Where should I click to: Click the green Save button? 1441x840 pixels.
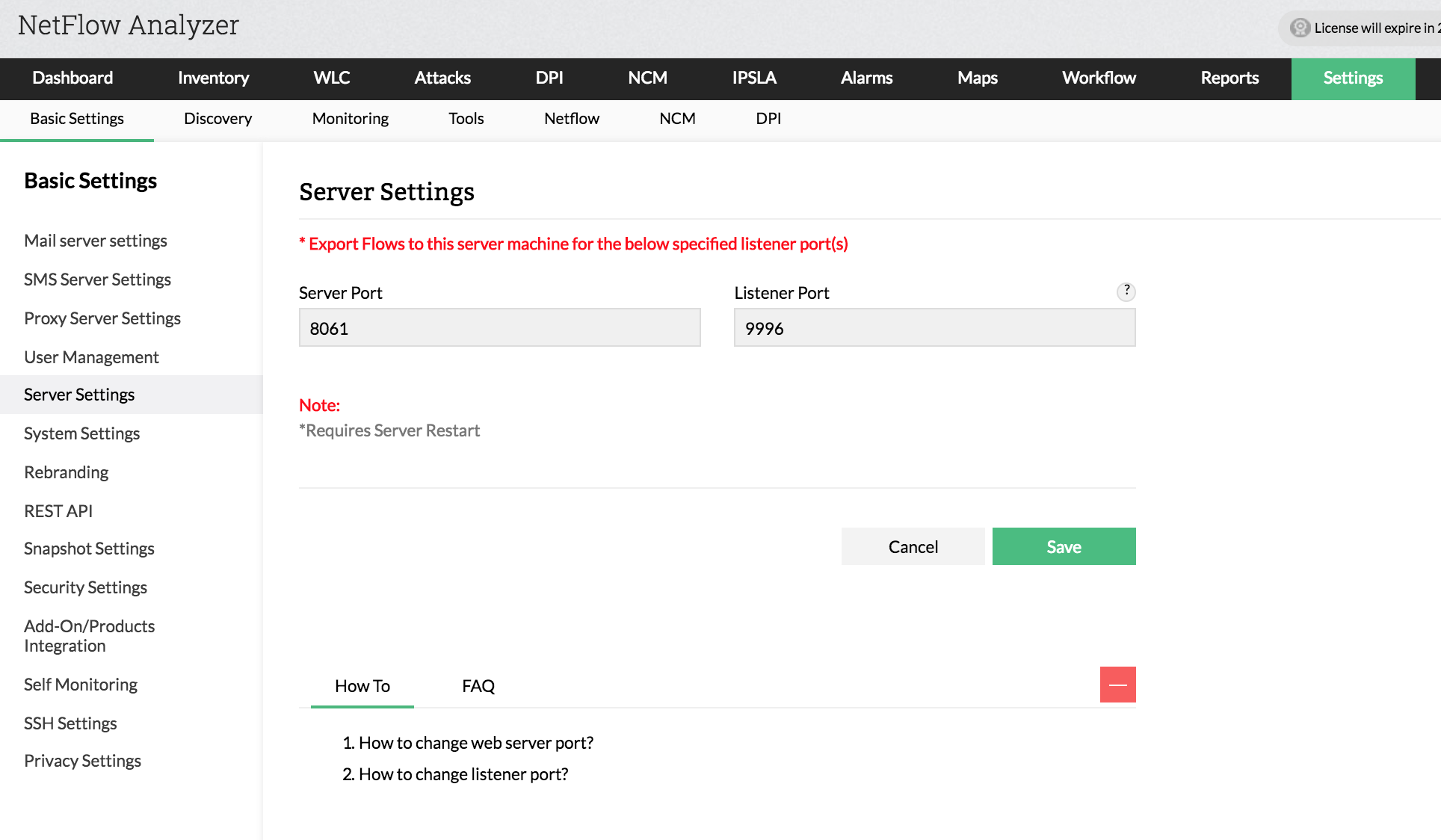click(1064, 546)
